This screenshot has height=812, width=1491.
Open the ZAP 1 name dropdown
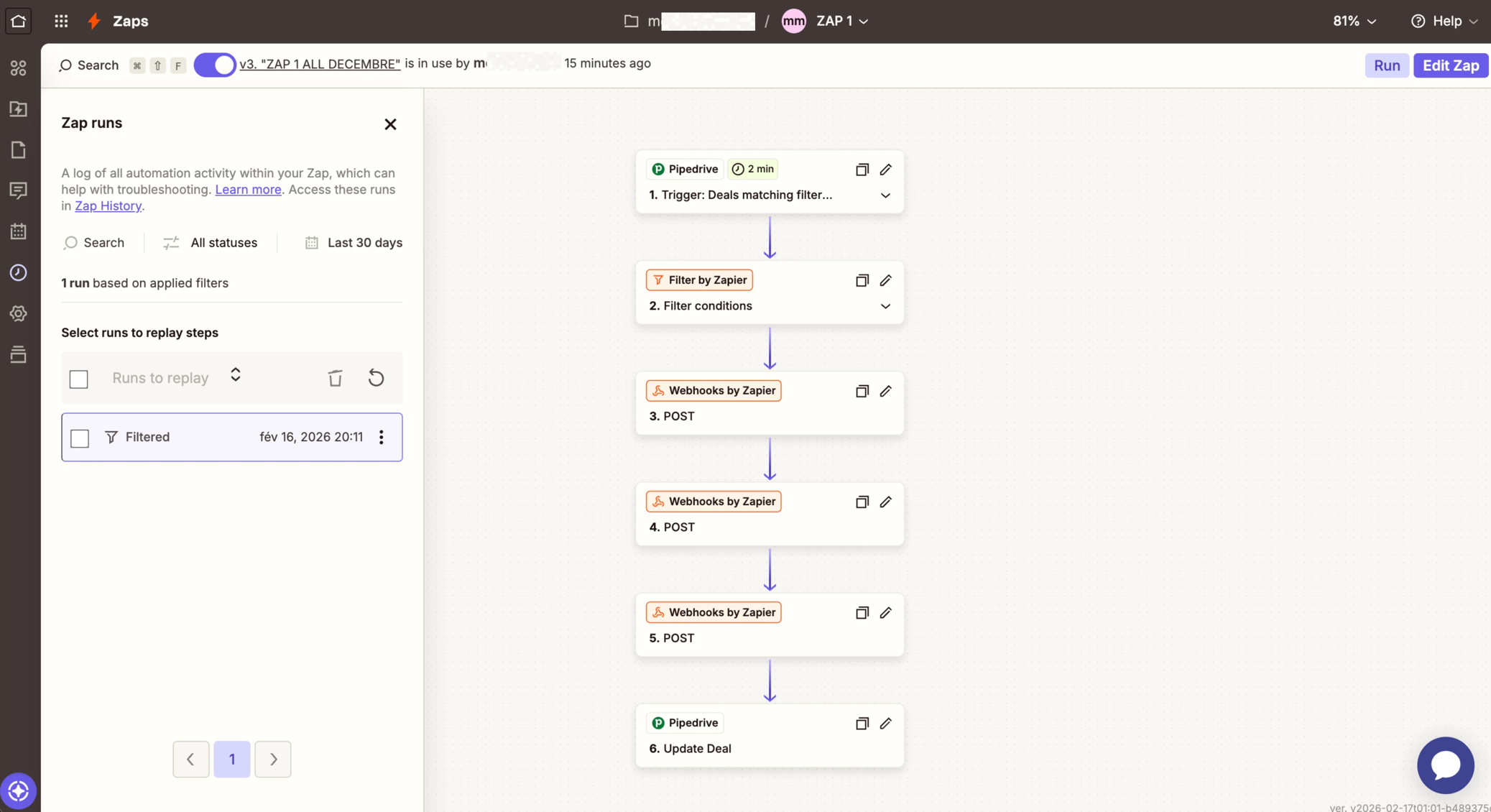tap(842, 21)
